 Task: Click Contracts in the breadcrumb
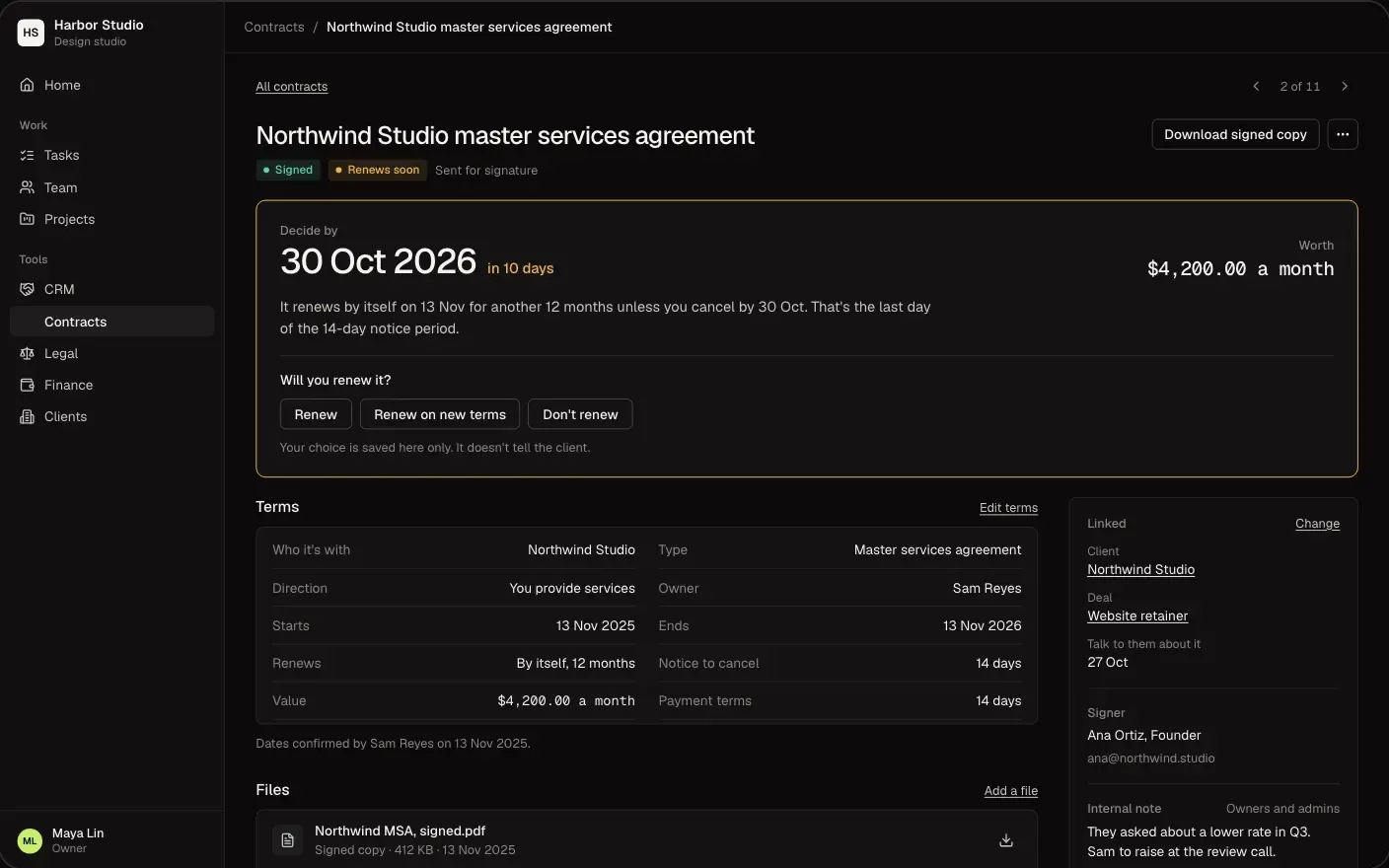pyautogui.click(x=274, y=27)
